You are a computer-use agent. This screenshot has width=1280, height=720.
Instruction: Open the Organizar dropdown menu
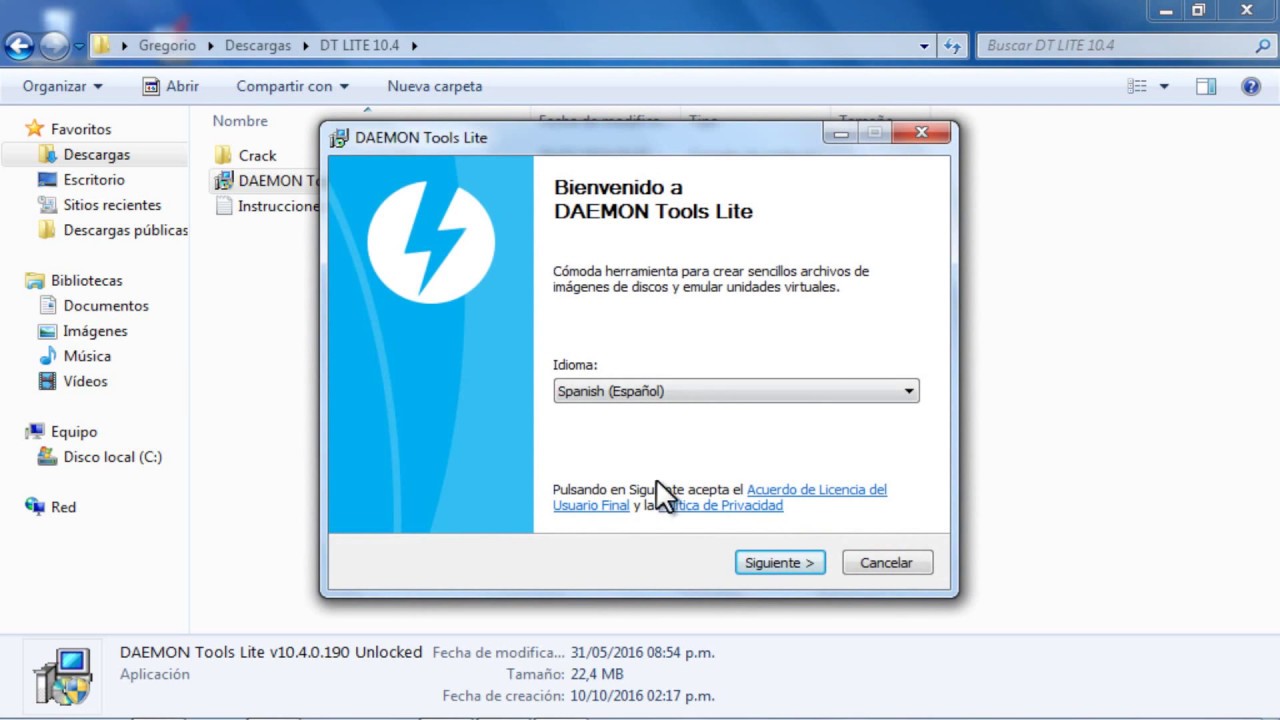(61, 86)
